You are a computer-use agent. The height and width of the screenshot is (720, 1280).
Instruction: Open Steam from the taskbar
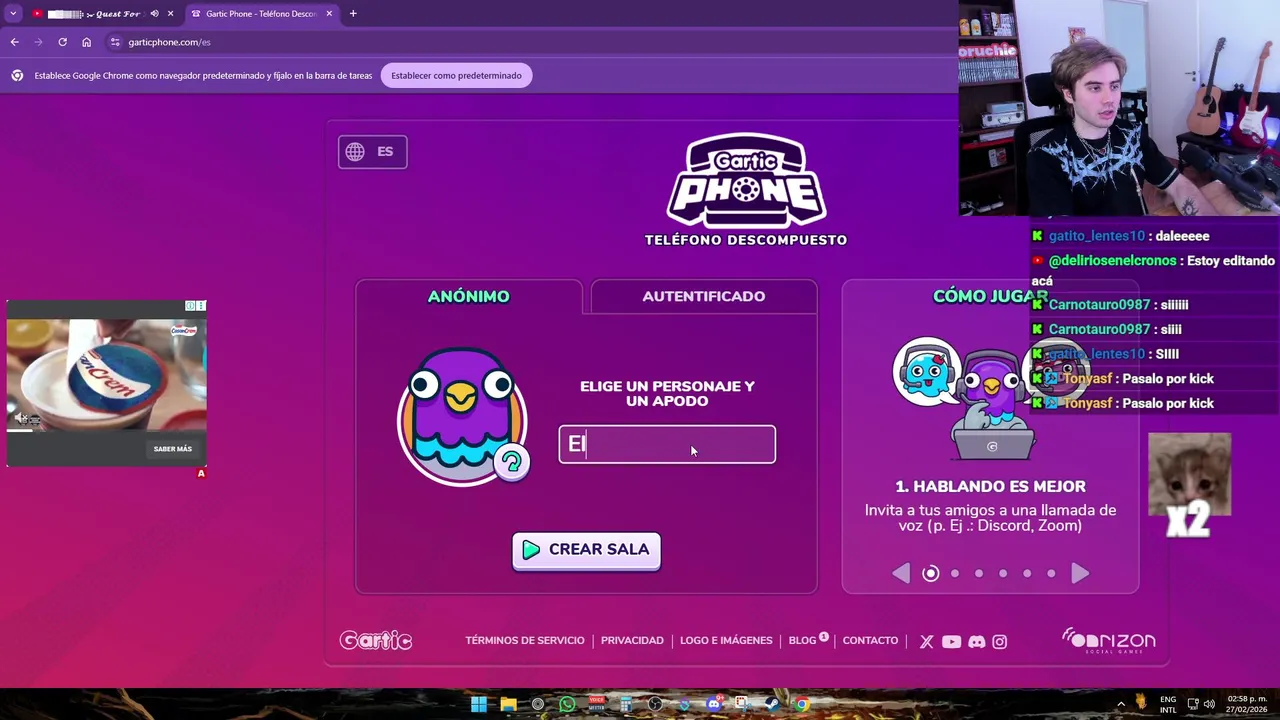tap(772, 704)
